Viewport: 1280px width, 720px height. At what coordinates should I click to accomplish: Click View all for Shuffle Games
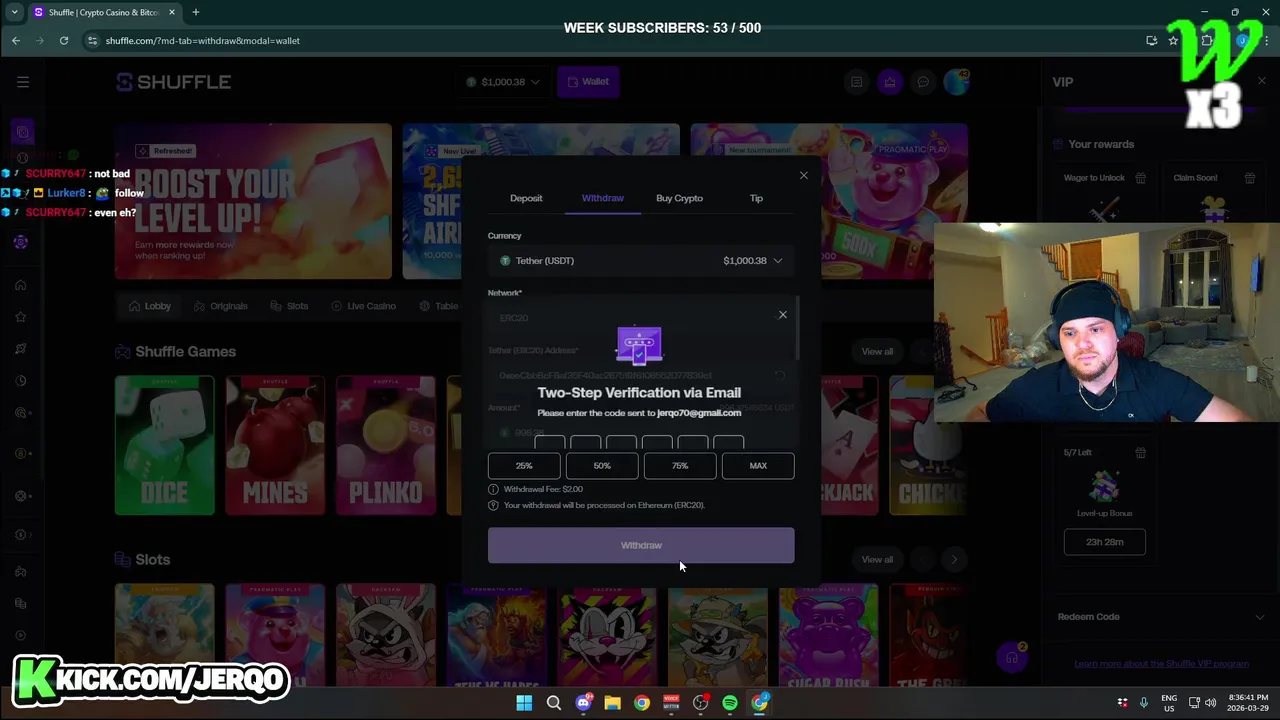877,351
